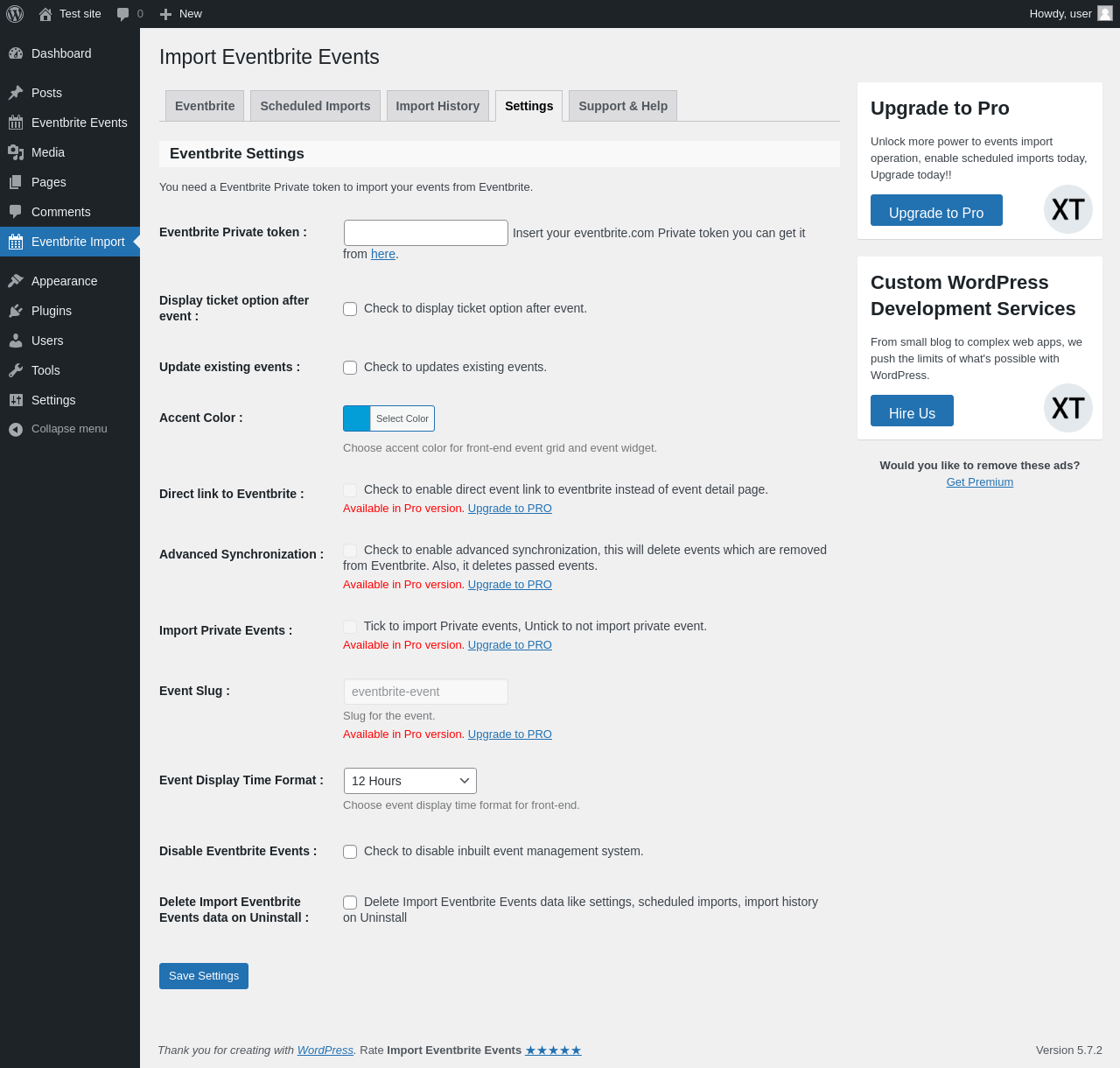Click Upgrade to PRO link under Advanced Synchronization
The image size is (1120, 1068).
click(510, 585)
